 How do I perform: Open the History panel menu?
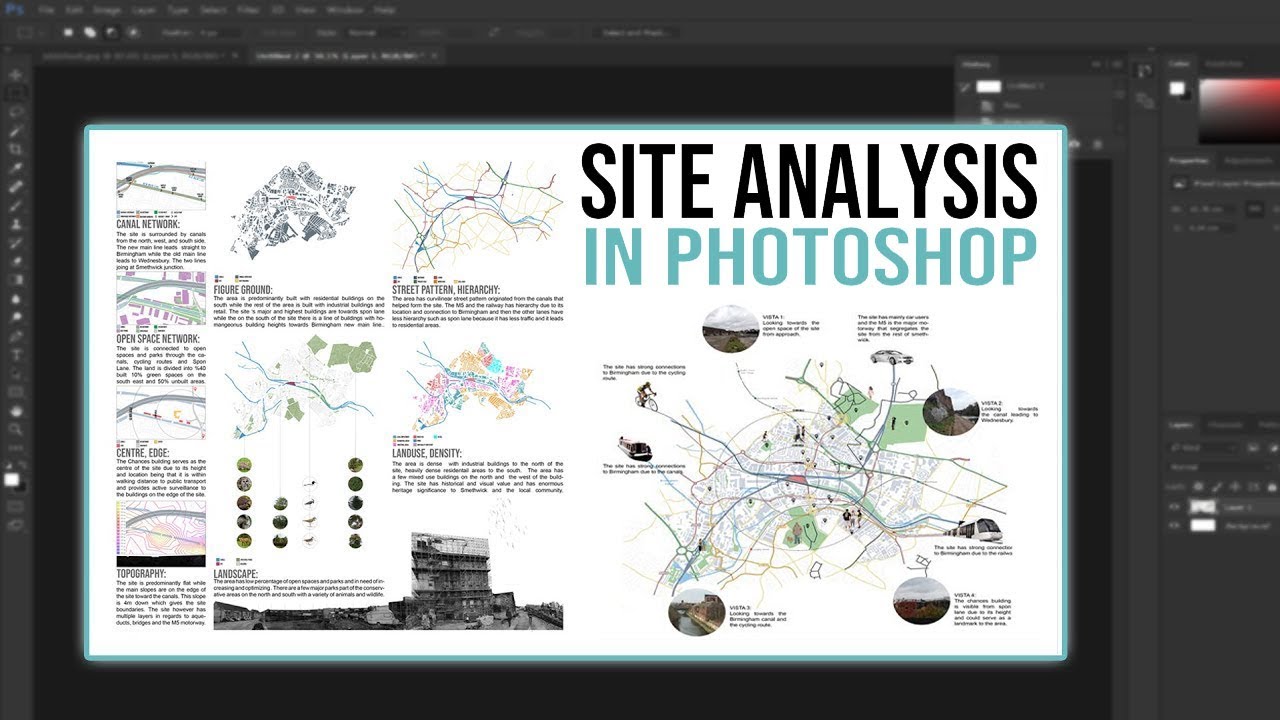[x=1116, y=64]
